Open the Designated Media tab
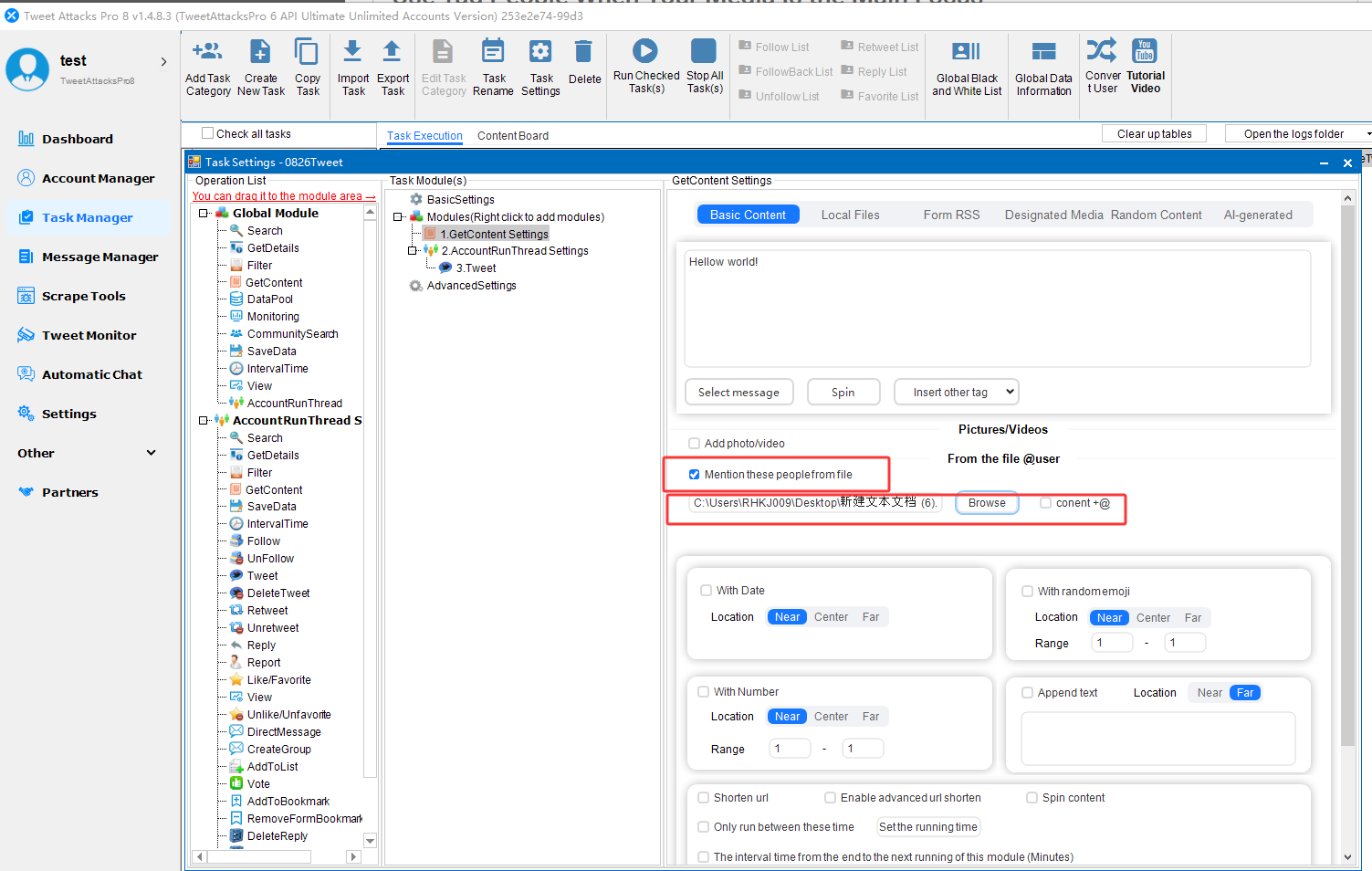This screenshot has width=1372, height=871. [x=1053, y=215]
